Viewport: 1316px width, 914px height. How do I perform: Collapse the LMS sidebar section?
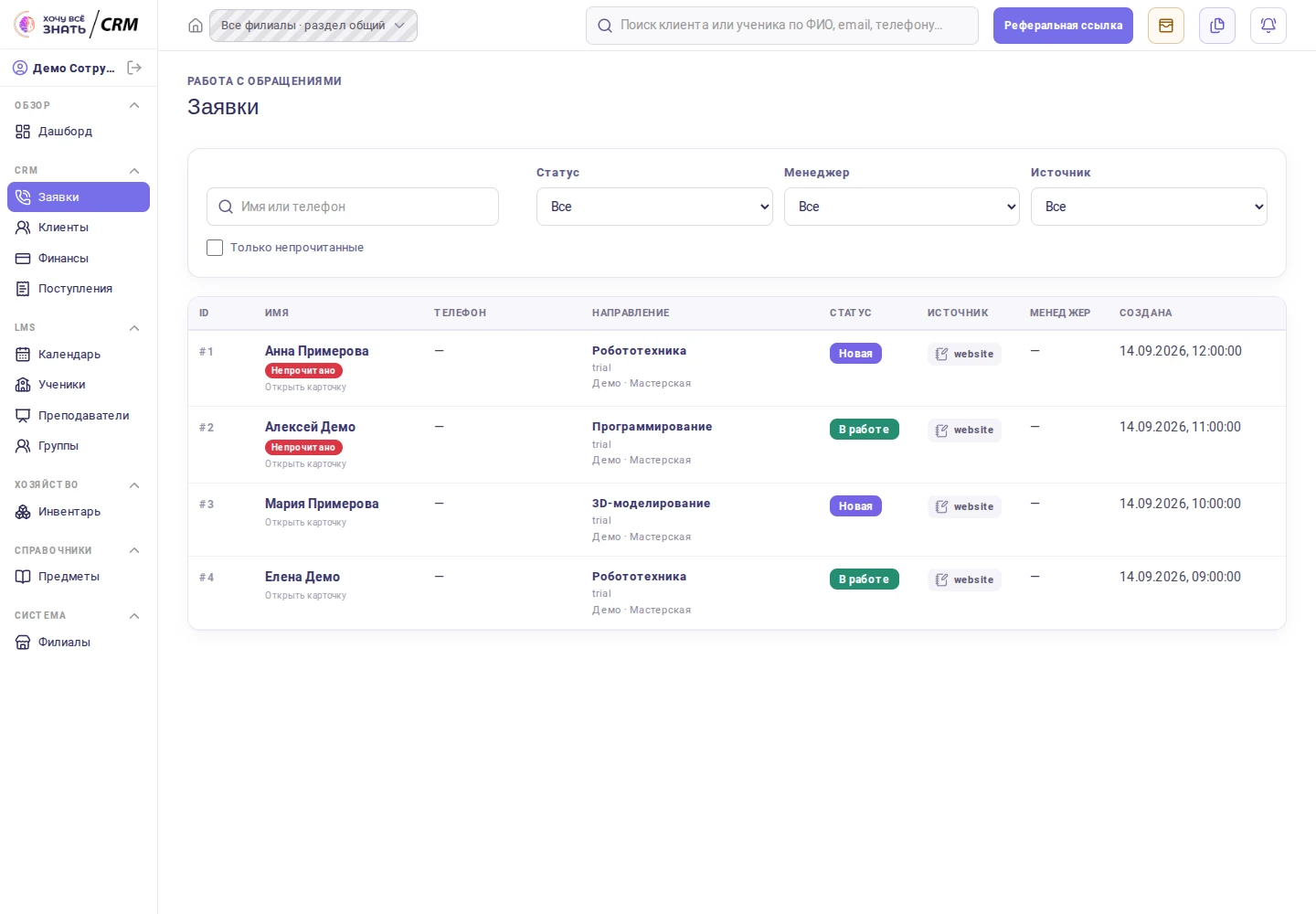[134, 328]
